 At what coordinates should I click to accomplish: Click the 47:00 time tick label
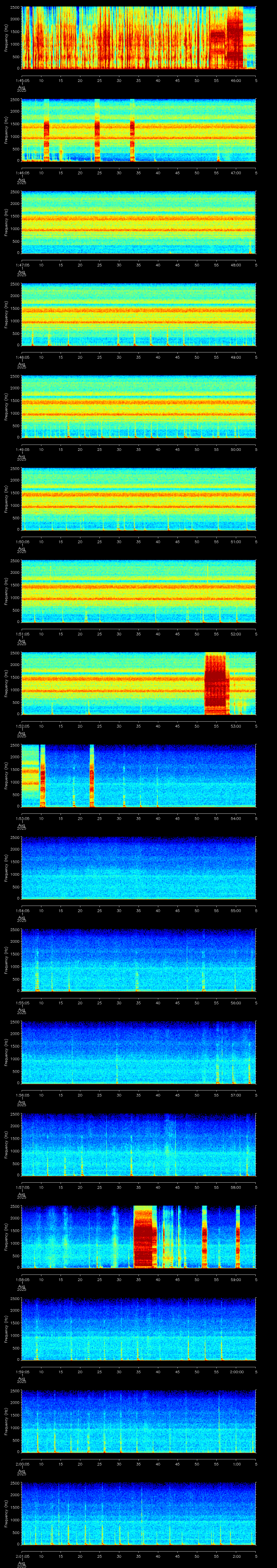pyautogui.click(x=236, y=173)
